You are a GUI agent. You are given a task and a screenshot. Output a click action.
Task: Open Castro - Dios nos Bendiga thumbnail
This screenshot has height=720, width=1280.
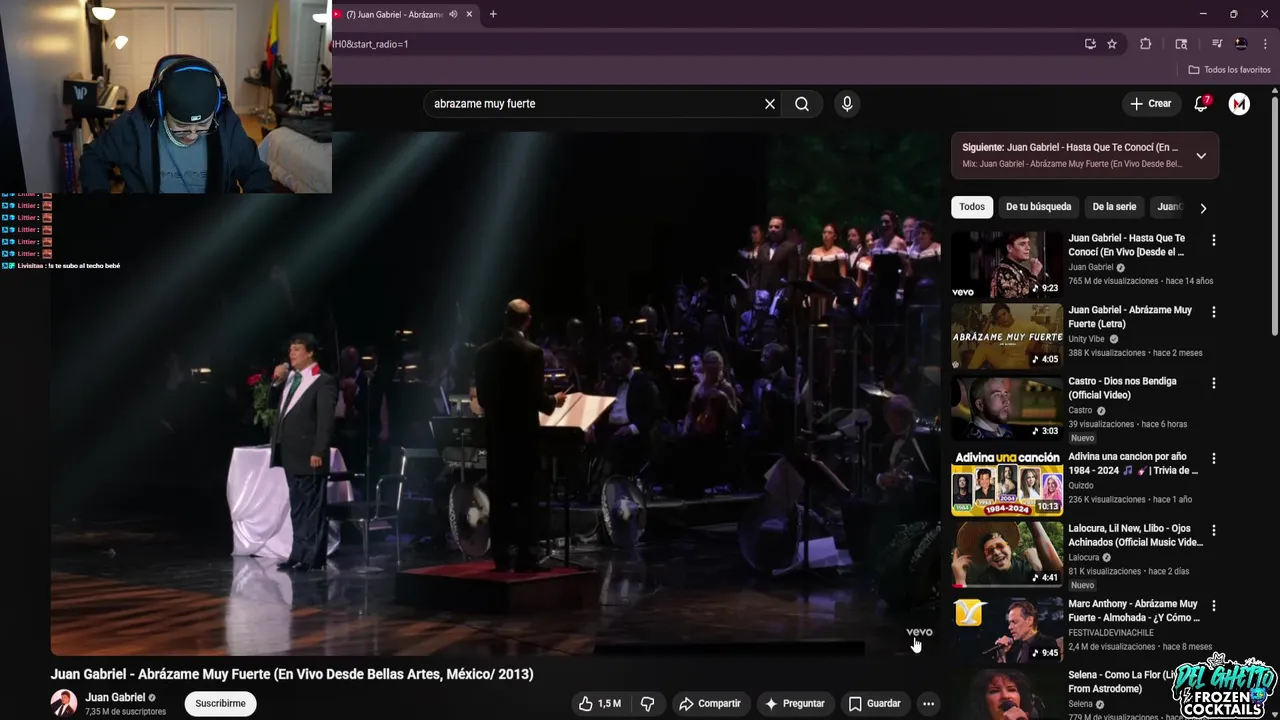tap(1007, 408)
